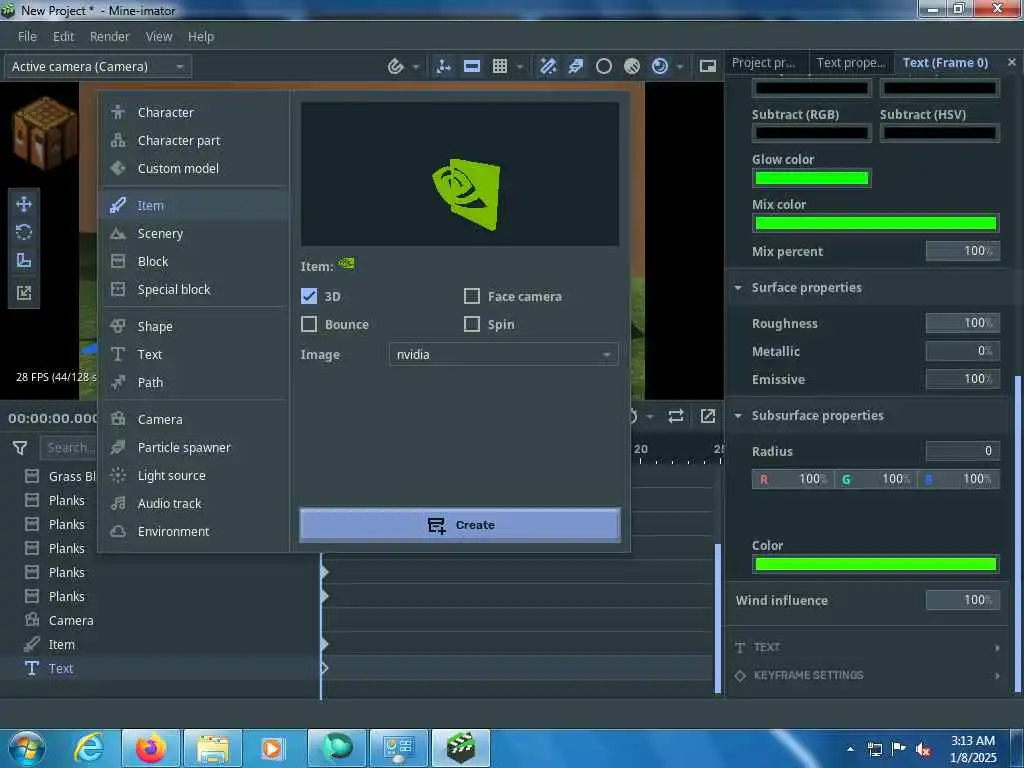Click the small Item nvidia icon
The image size is (1024, 768).
click(x=346, y=264)
